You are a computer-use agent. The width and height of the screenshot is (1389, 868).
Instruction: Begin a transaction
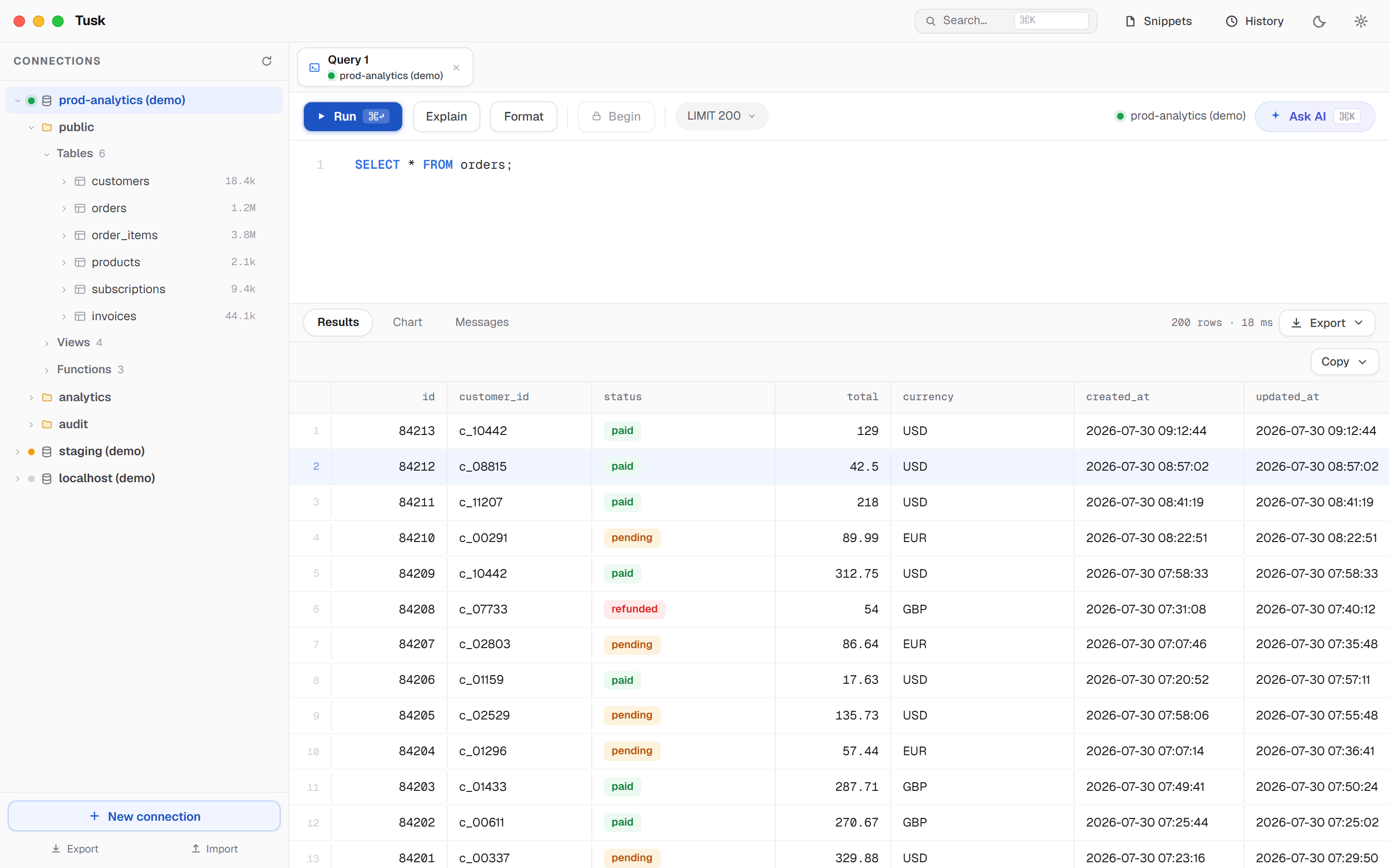(616, 117)
